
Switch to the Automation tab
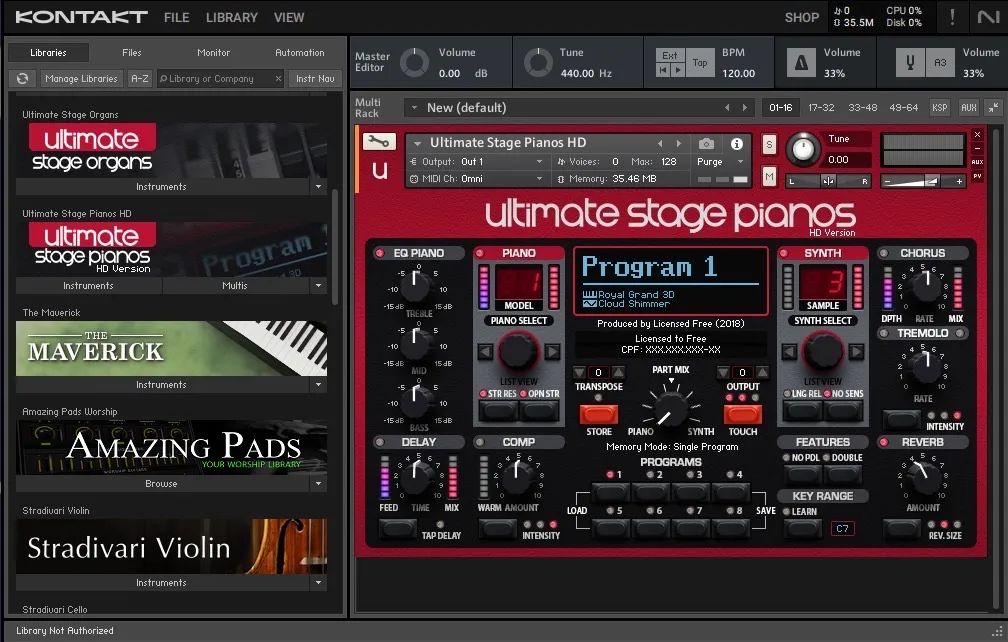coord(300,53)
